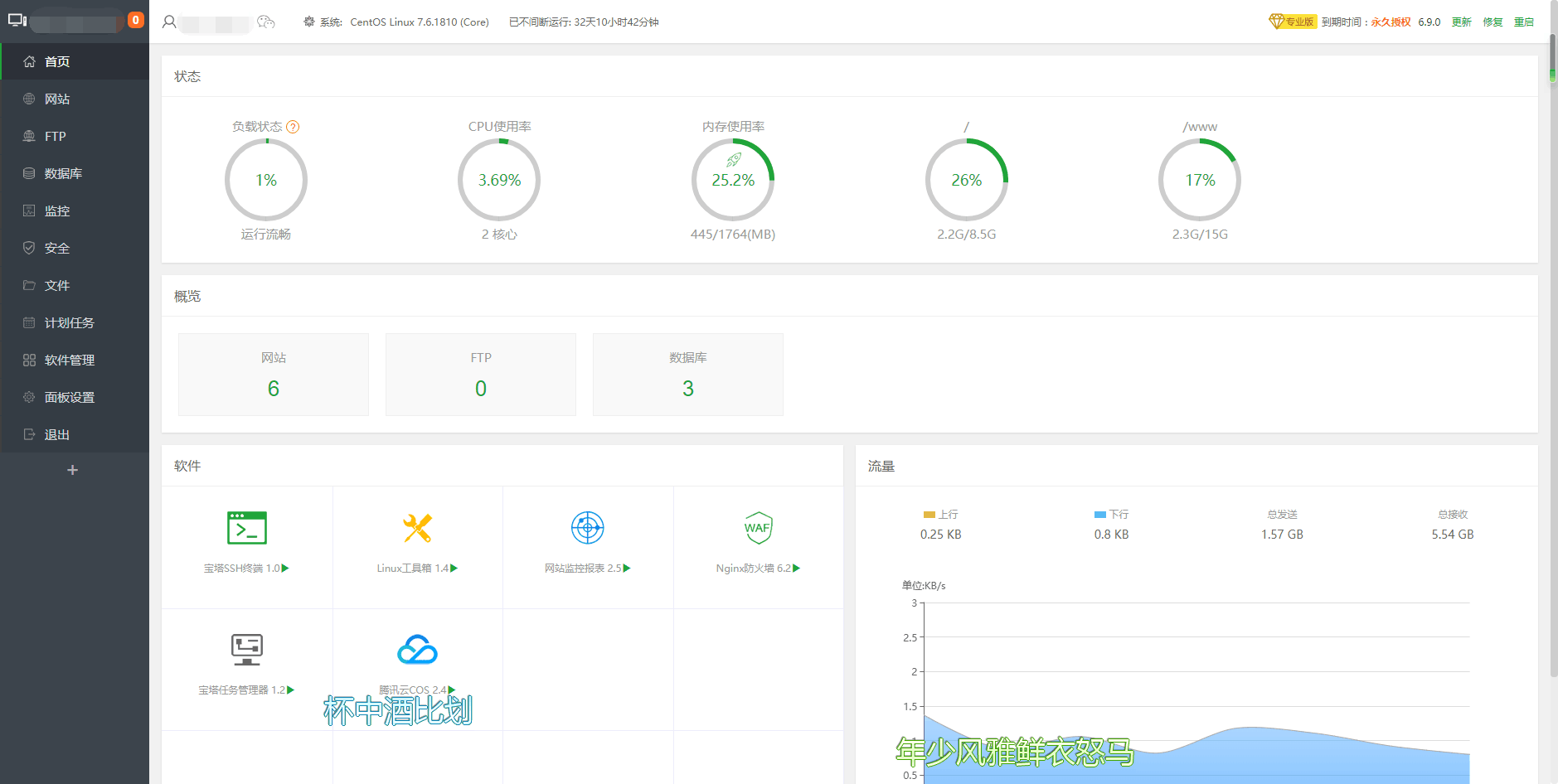The height and width of the screenshot is (784, 1558).
Task: Open the FTP overview card showing 0
Action: pyautogui.click(x=481, y=375)
